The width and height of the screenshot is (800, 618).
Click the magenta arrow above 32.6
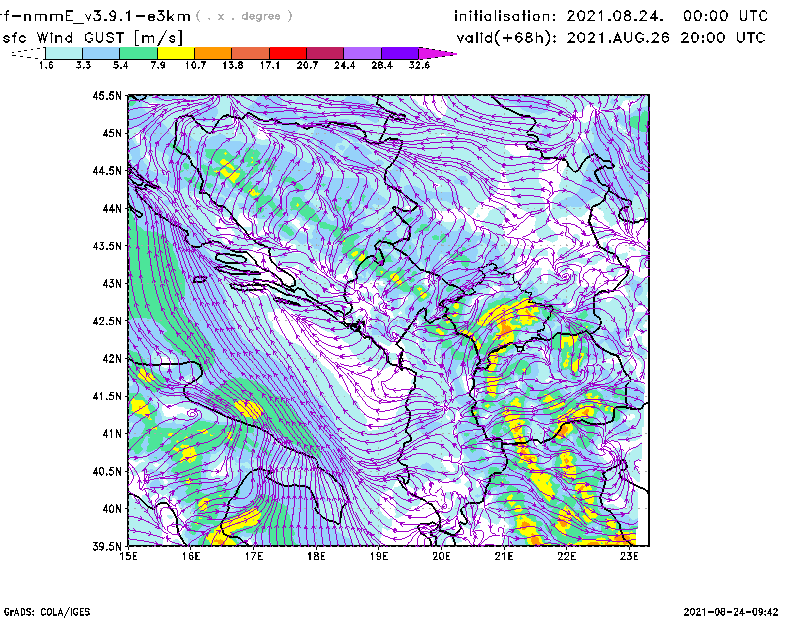pyautogui.click(x=437, y=53)
